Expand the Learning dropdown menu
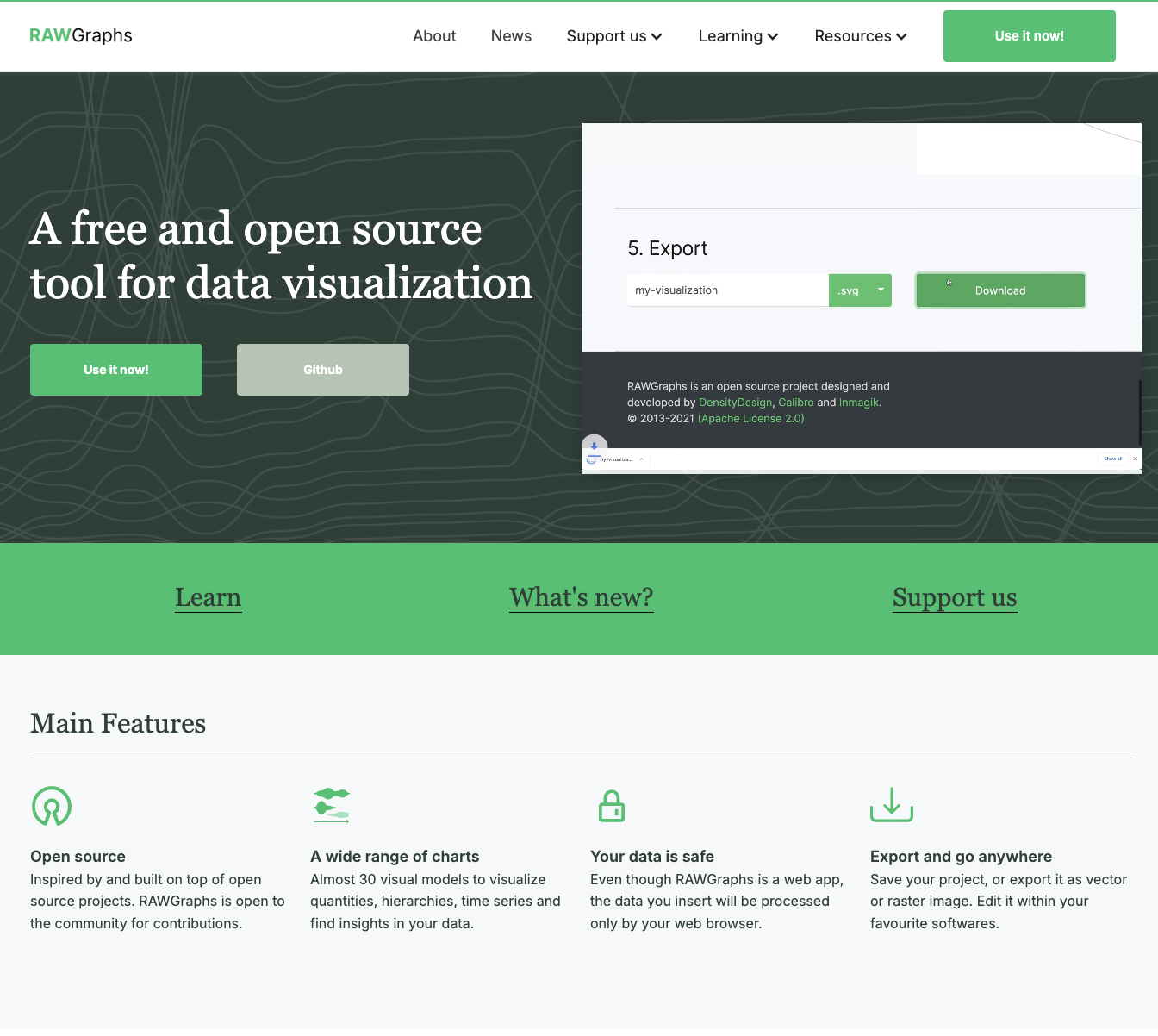The height and width of the screenshot is (1036, 1158). [738, 36]
